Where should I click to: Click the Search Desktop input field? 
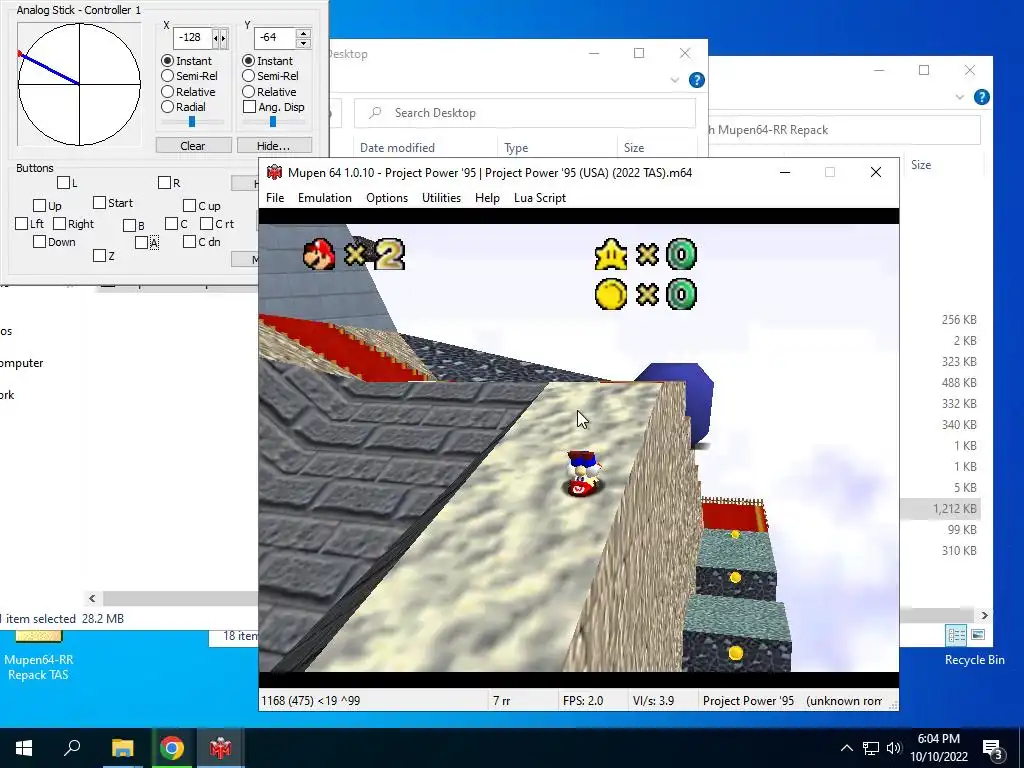click(x=525, y=113)
